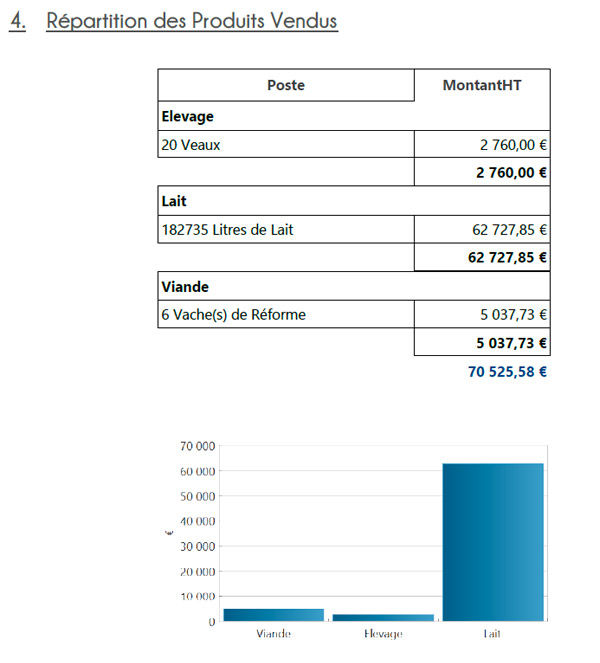Click the '70 000' y-axis label
Image resolution: width=600 pixels, height=663 pixels.
point(198,446)
